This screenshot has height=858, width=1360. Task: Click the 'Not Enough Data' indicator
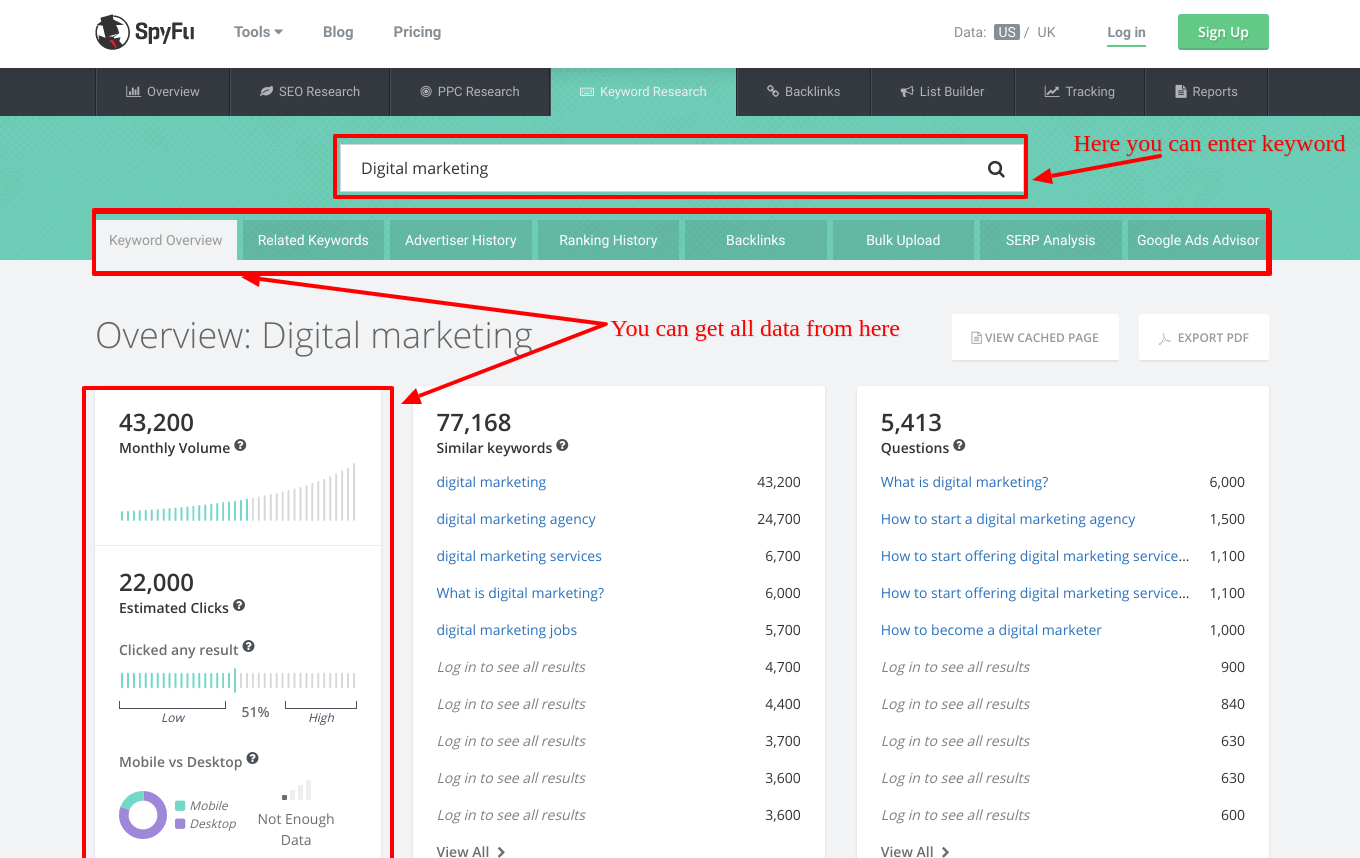pyautogui.click(x=296, y=814)
